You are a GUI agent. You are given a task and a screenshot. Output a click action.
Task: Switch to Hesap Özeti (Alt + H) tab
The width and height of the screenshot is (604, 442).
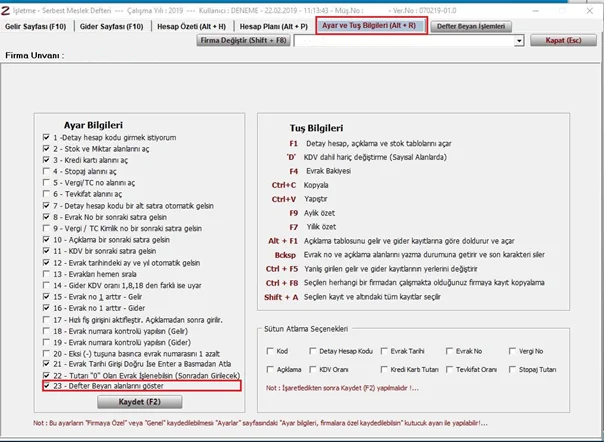click(191, 27)
